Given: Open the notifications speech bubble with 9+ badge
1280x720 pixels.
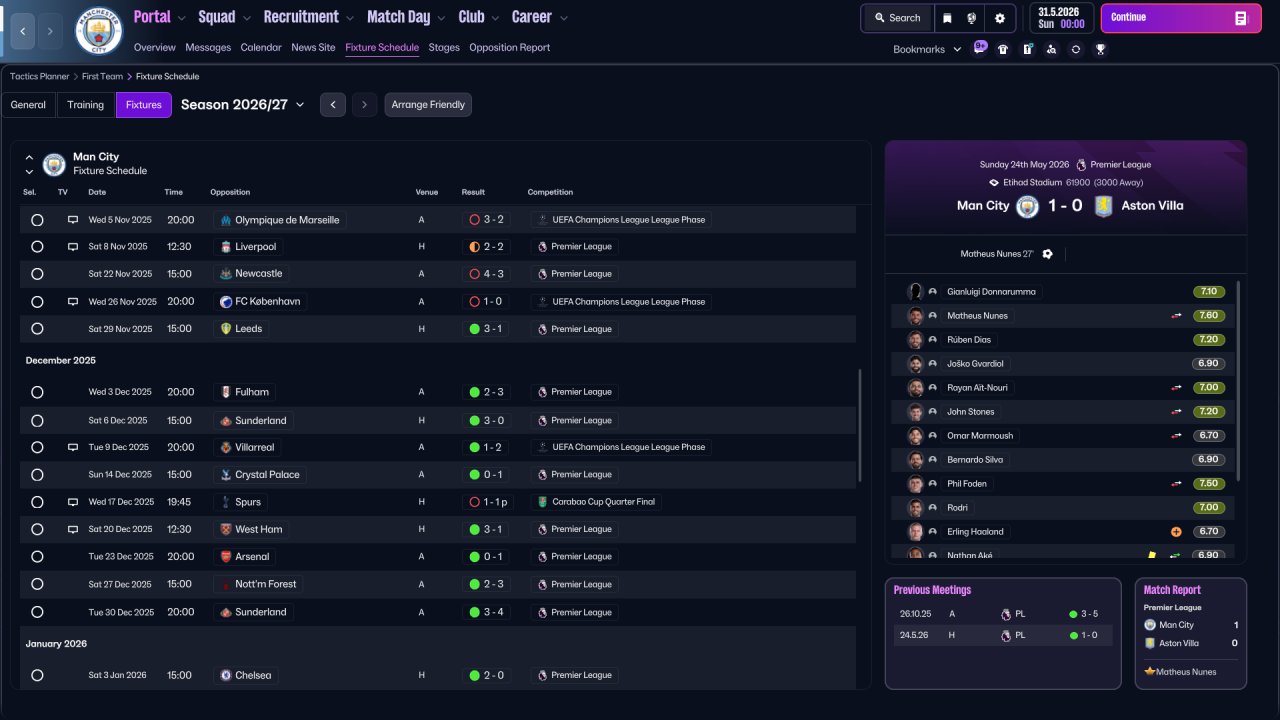Looking at the screenshot, I should tap(979, 49).
